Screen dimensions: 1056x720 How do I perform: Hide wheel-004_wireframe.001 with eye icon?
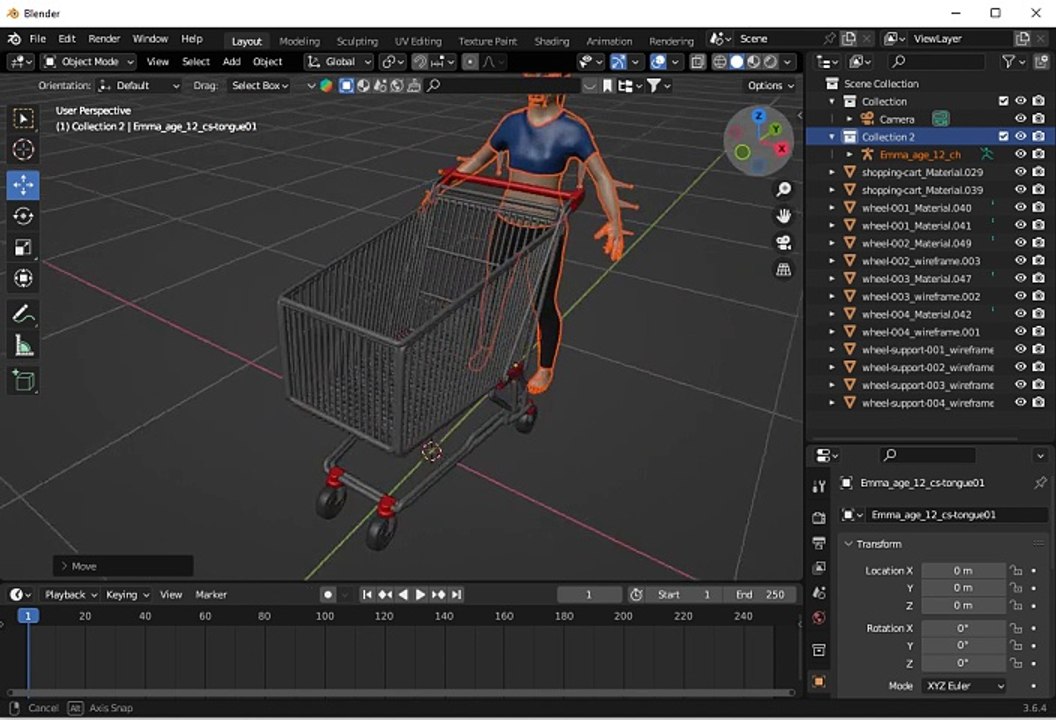1021,331
